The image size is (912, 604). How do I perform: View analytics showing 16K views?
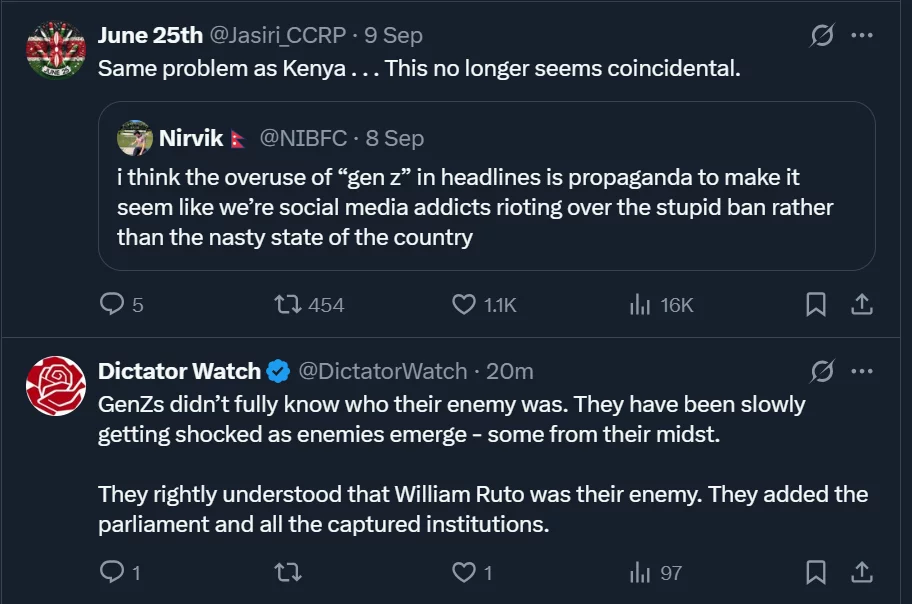pos(640,305)
